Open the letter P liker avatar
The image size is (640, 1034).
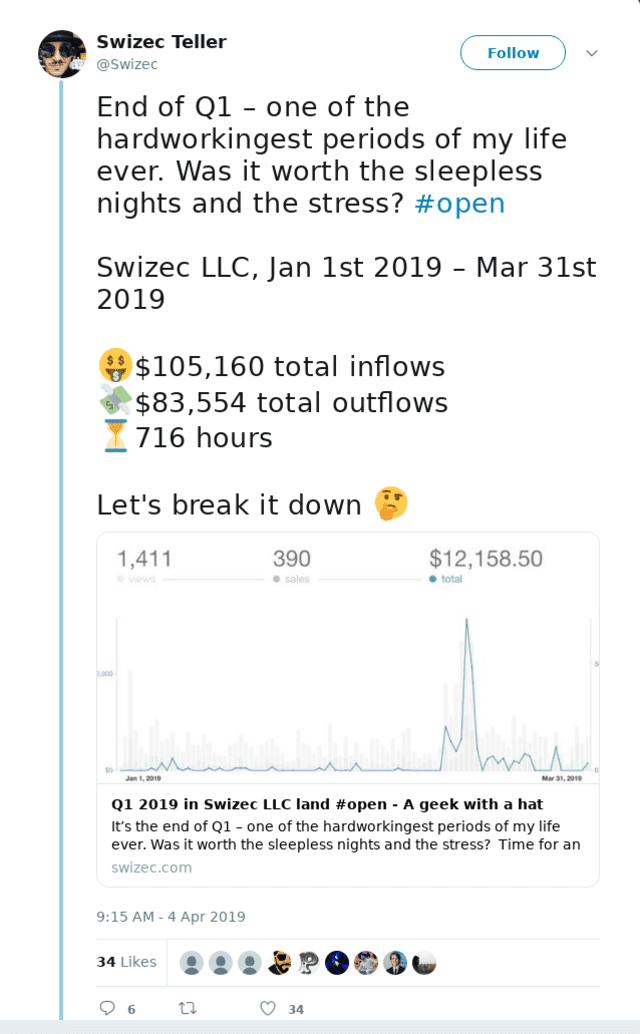point(308,962)
